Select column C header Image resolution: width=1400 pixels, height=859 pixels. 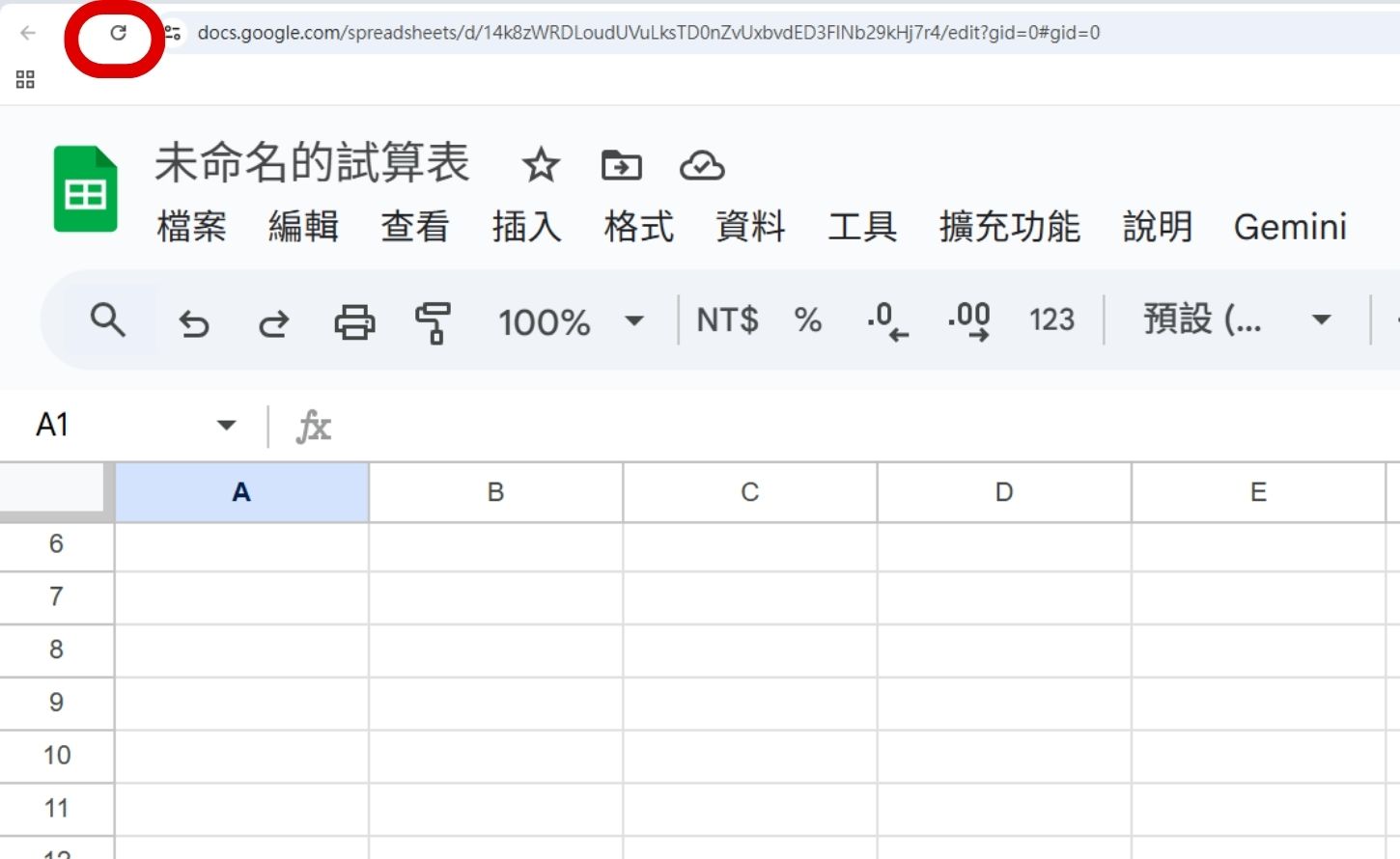pos(749,492)
